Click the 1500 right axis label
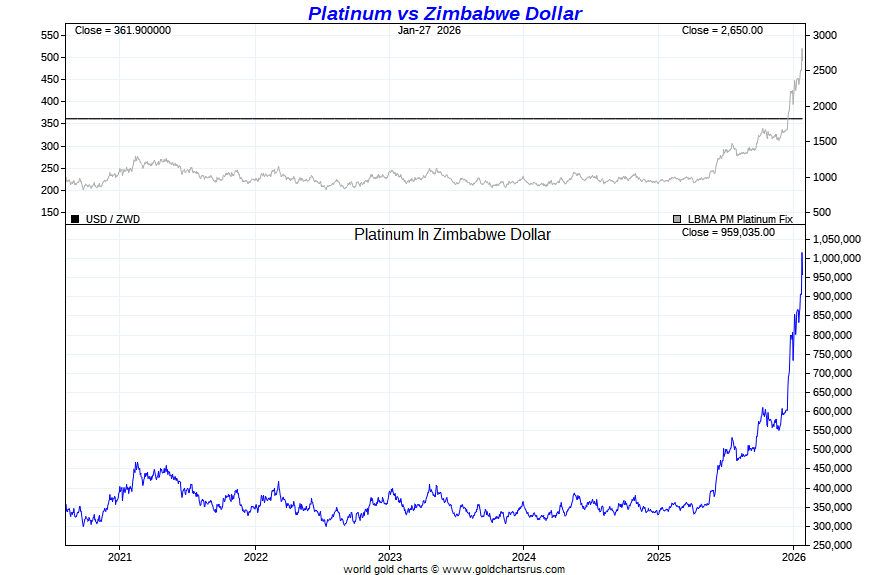This screenshot has height=575, width=890. click(825, 141)
